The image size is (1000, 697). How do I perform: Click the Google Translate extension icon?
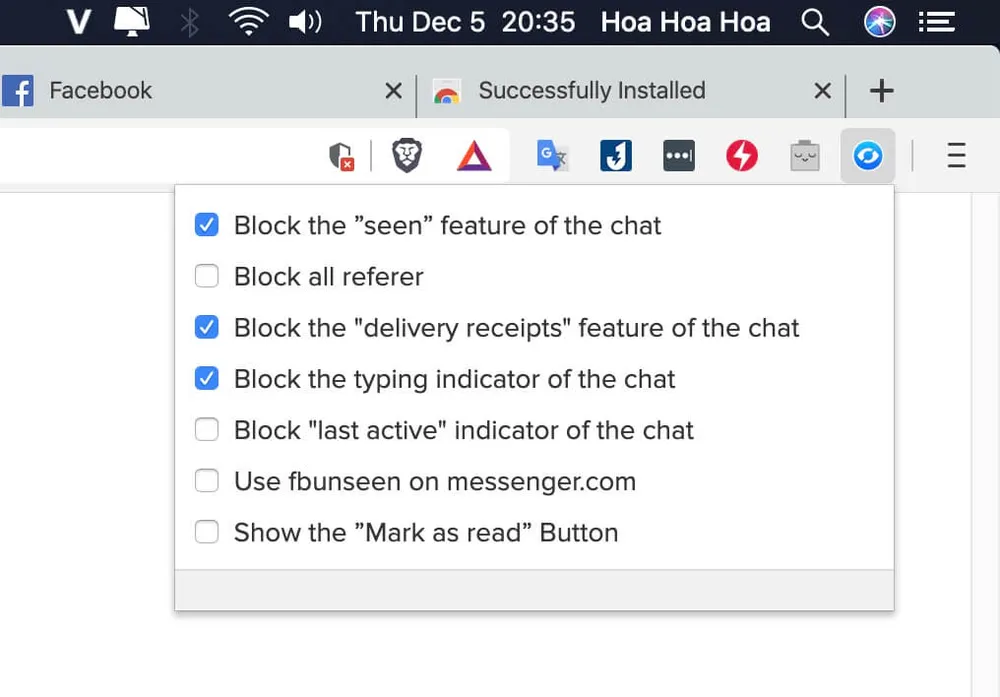[x=552, y=156]
